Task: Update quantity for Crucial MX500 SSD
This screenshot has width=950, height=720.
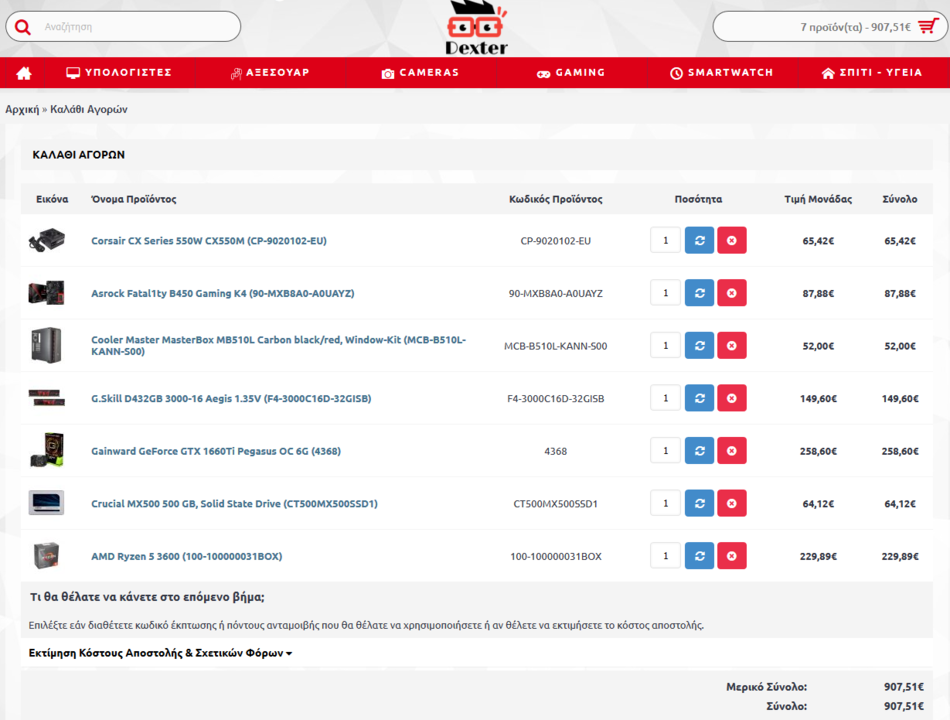Action: point(699,503)
